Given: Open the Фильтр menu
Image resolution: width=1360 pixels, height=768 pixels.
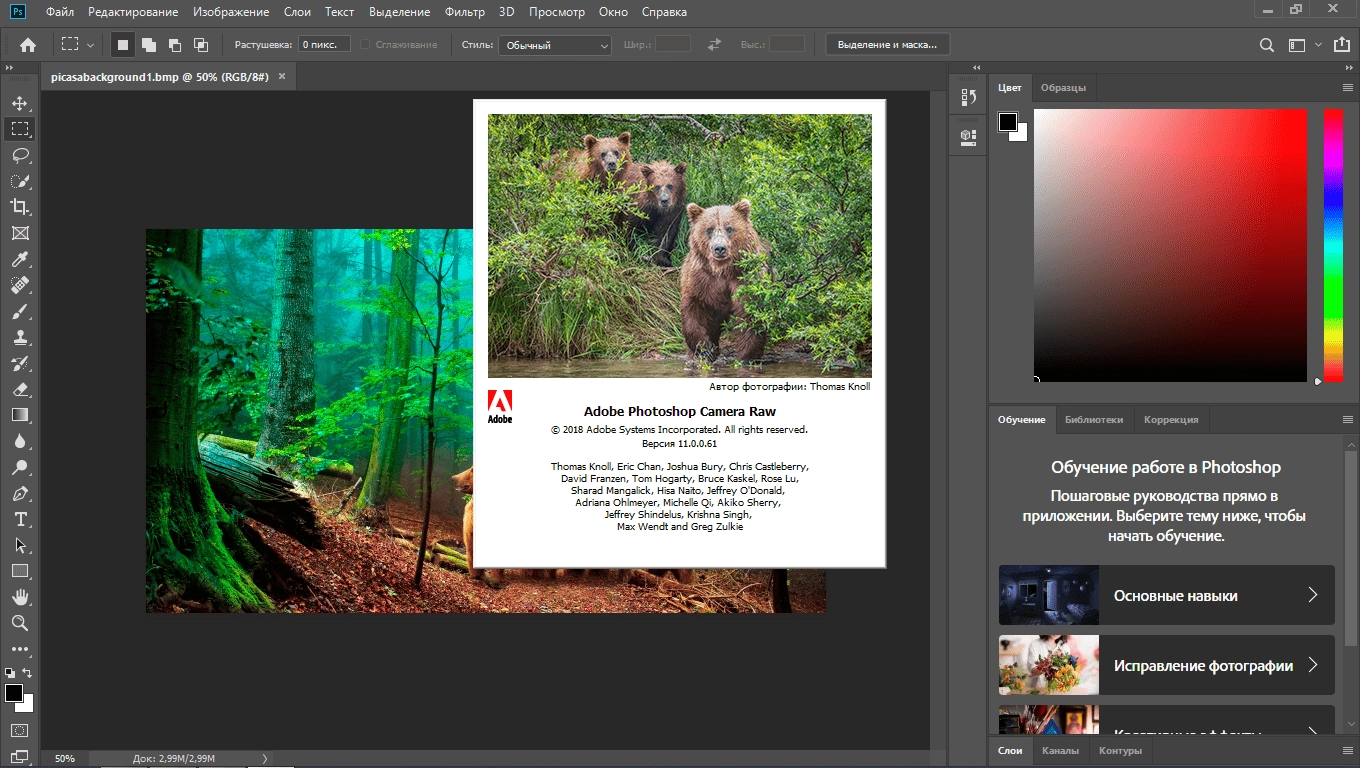Looking at the screenshot, I should [x=464, y=12].
